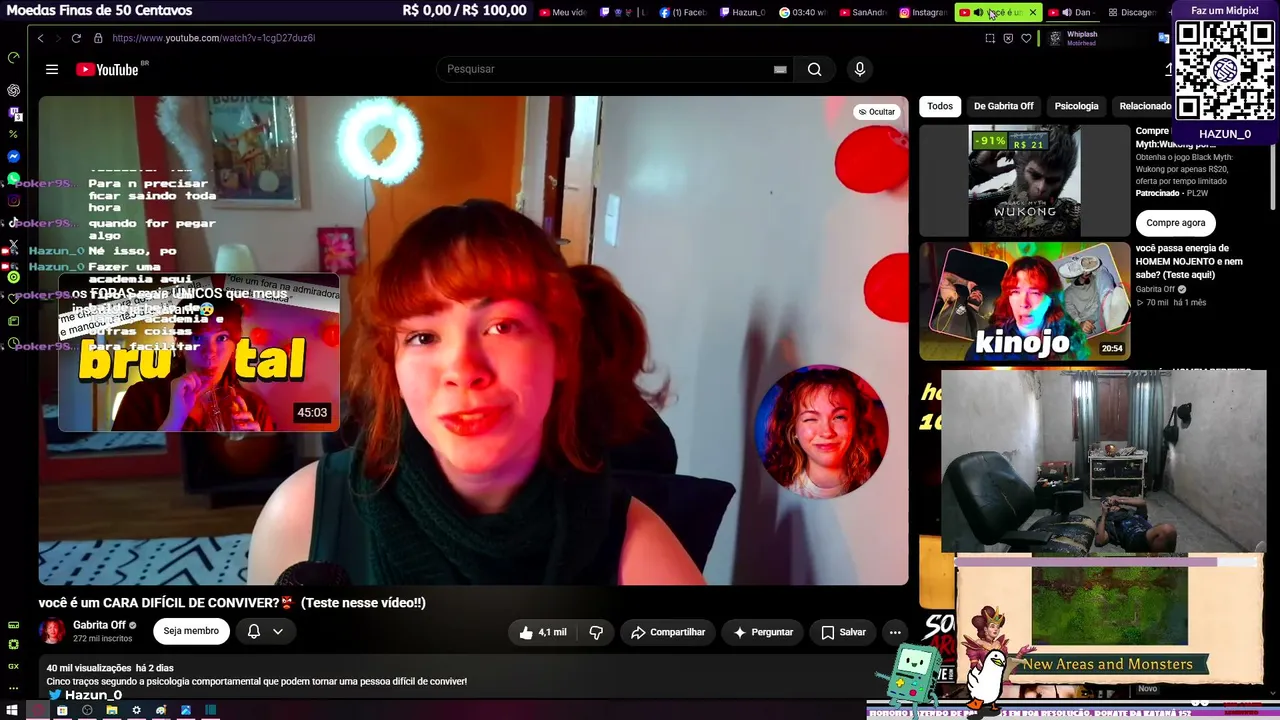Switch to the Instagram browser tab
The height and width of the screenshot is (720, 1280).
coord(922,12)
